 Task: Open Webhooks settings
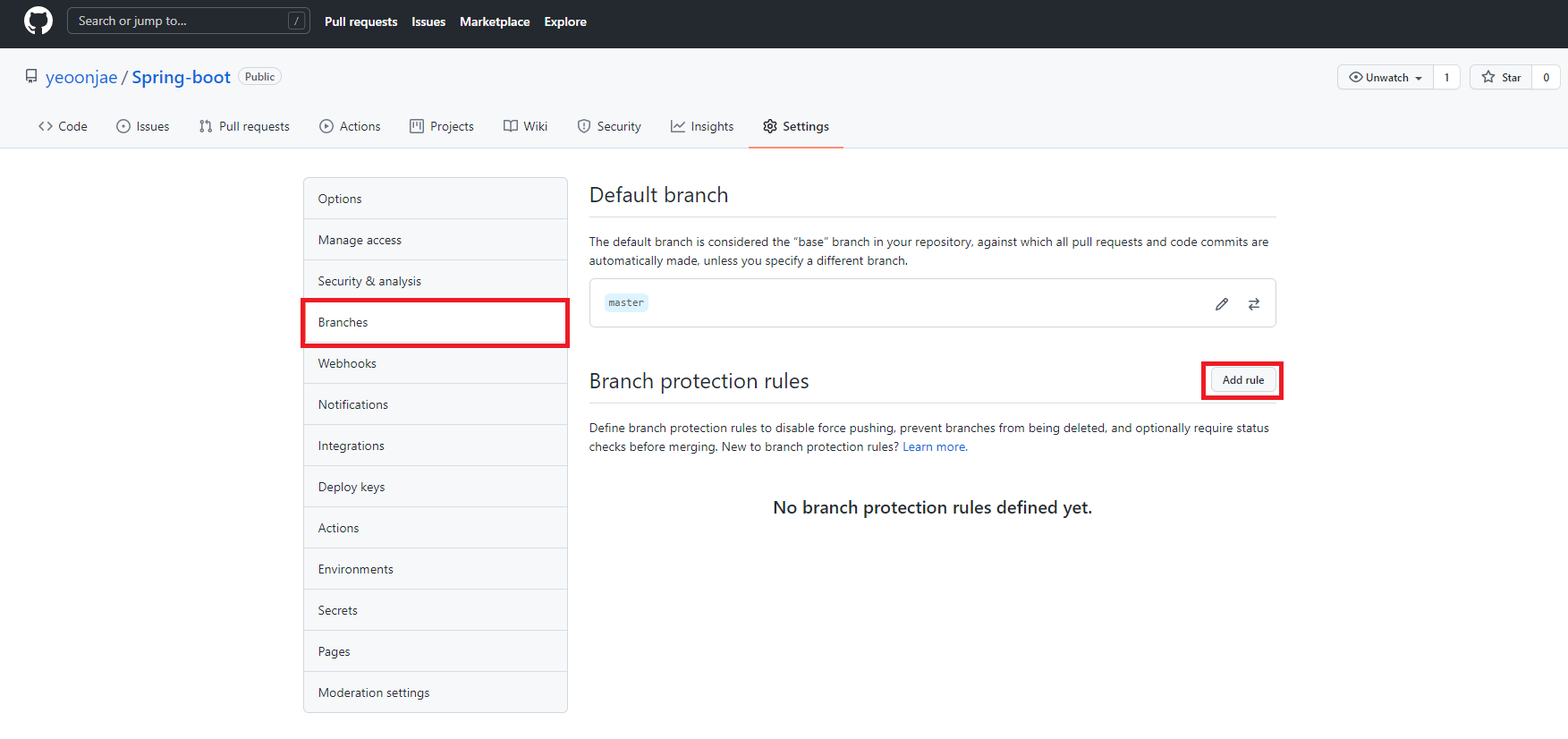[x=436, y=363]
